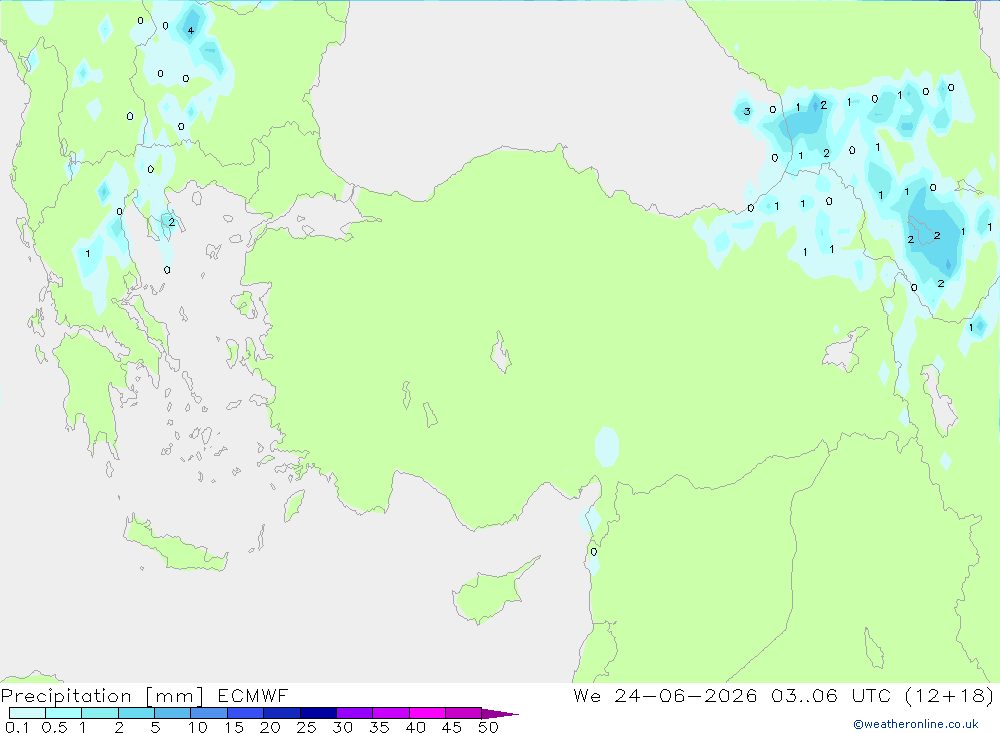
Task: Click the '15' legend scale label
Action: tap(234, 727)
